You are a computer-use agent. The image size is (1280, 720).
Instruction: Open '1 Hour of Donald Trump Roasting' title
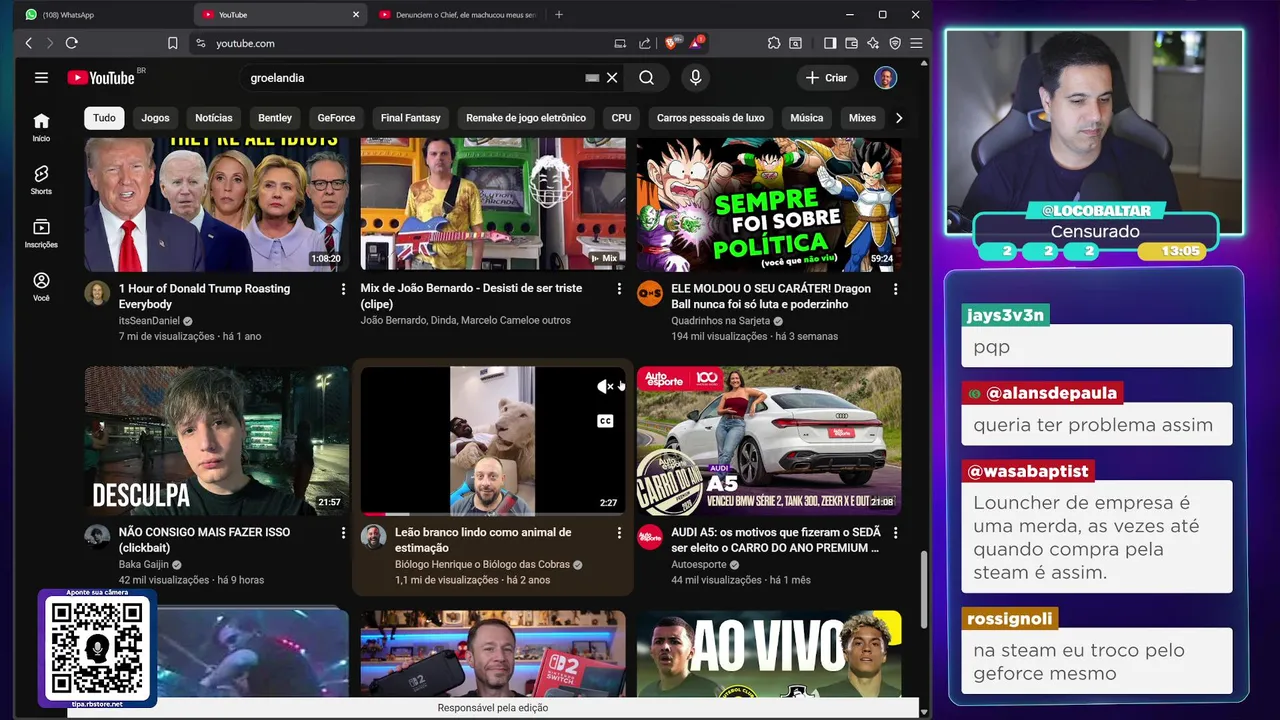[204, 296]
